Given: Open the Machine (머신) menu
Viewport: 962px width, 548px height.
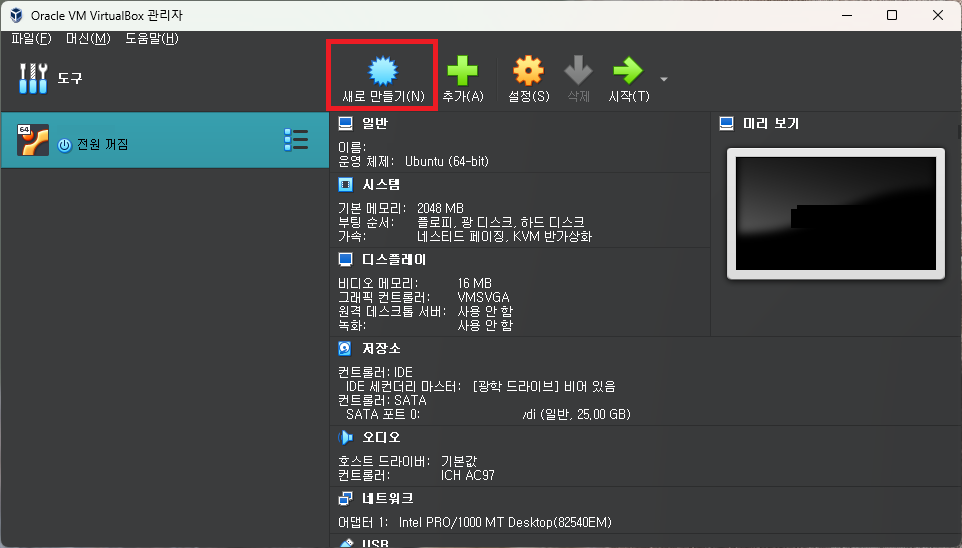Looking at the screenshot, I should [88, 39].
